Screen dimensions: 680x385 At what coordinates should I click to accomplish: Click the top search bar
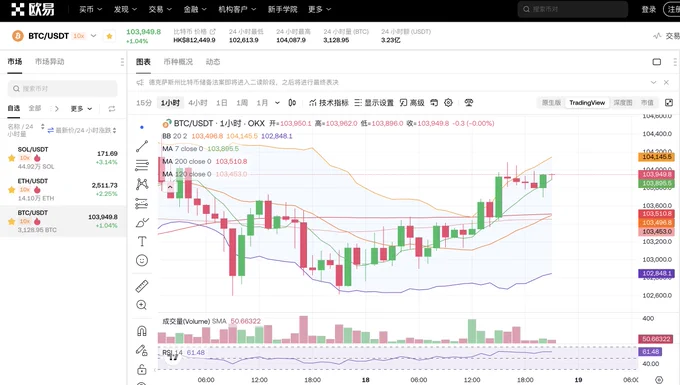click(572, 9)
